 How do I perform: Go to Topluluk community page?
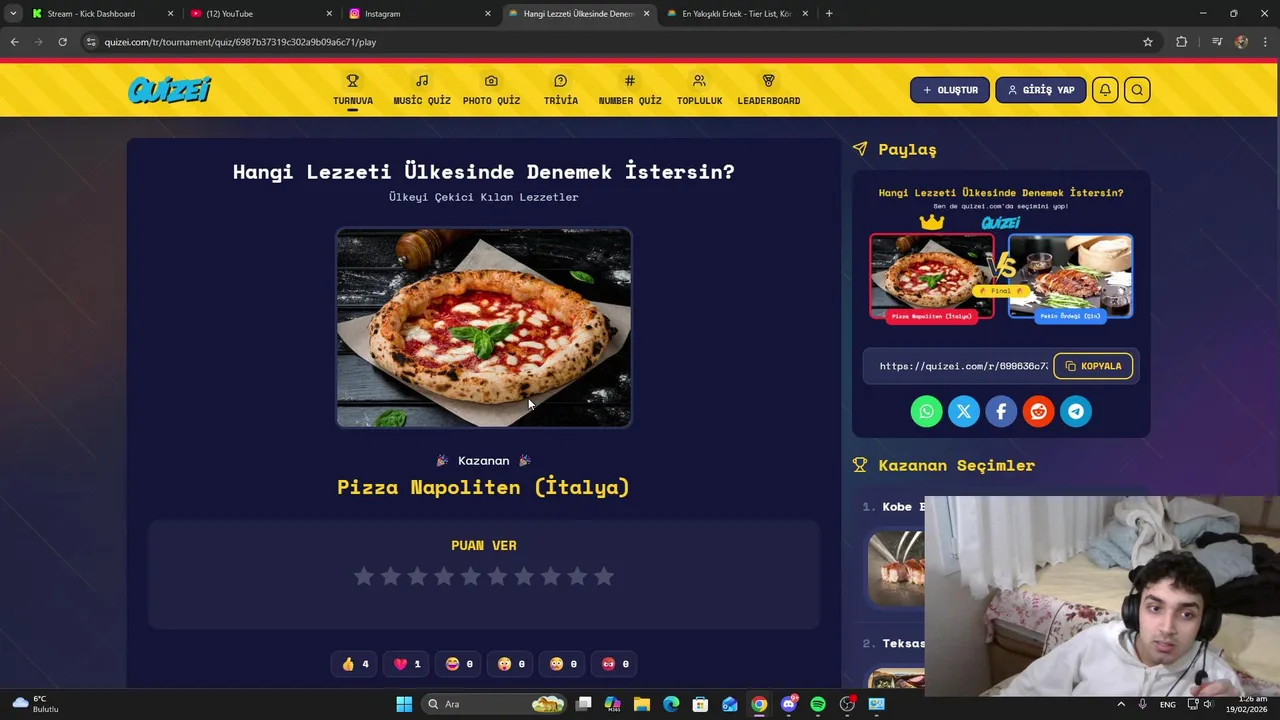(699, 90)
